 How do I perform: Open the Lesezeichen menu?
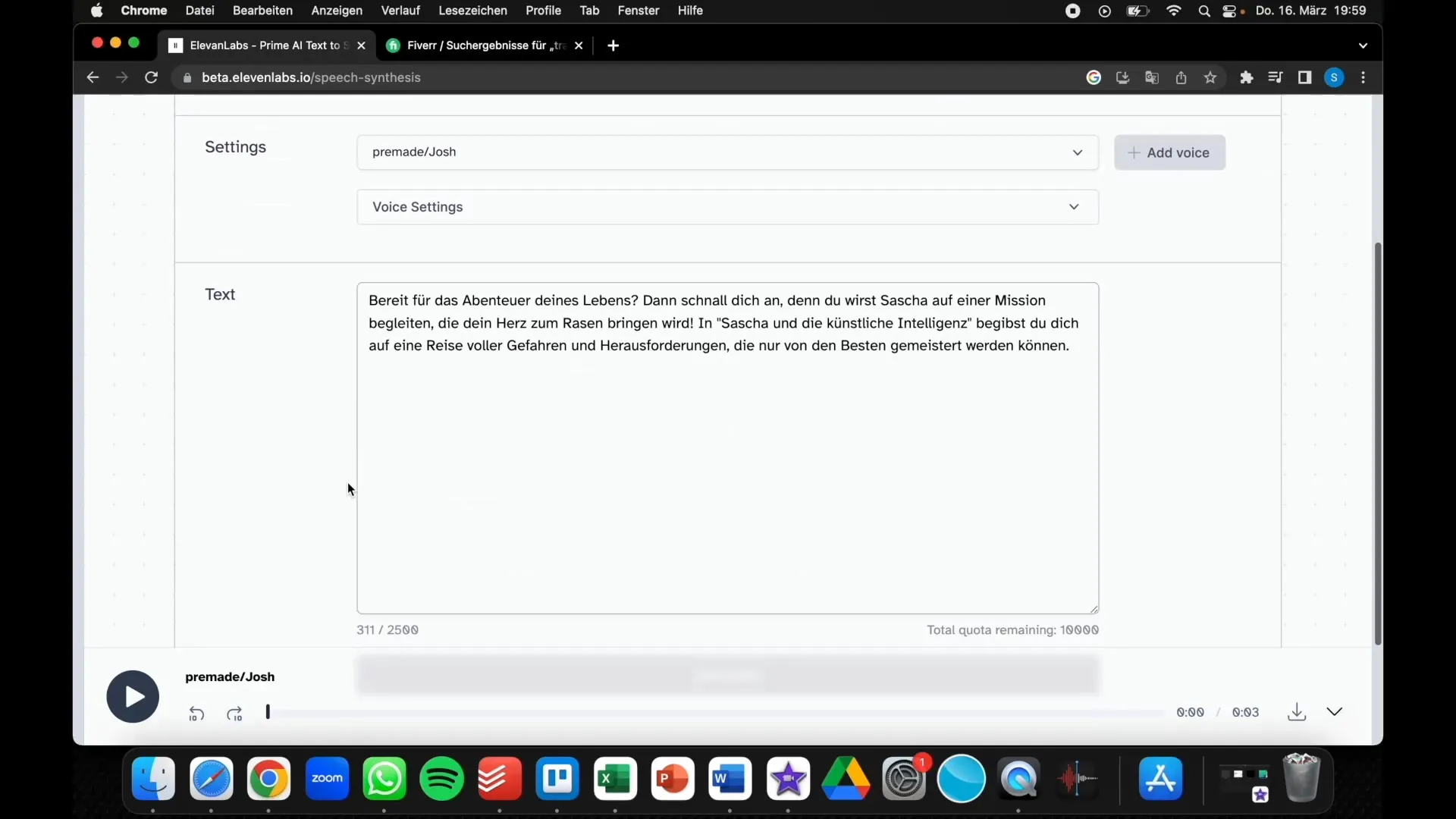pyautogui.click(x=472, y=11)
